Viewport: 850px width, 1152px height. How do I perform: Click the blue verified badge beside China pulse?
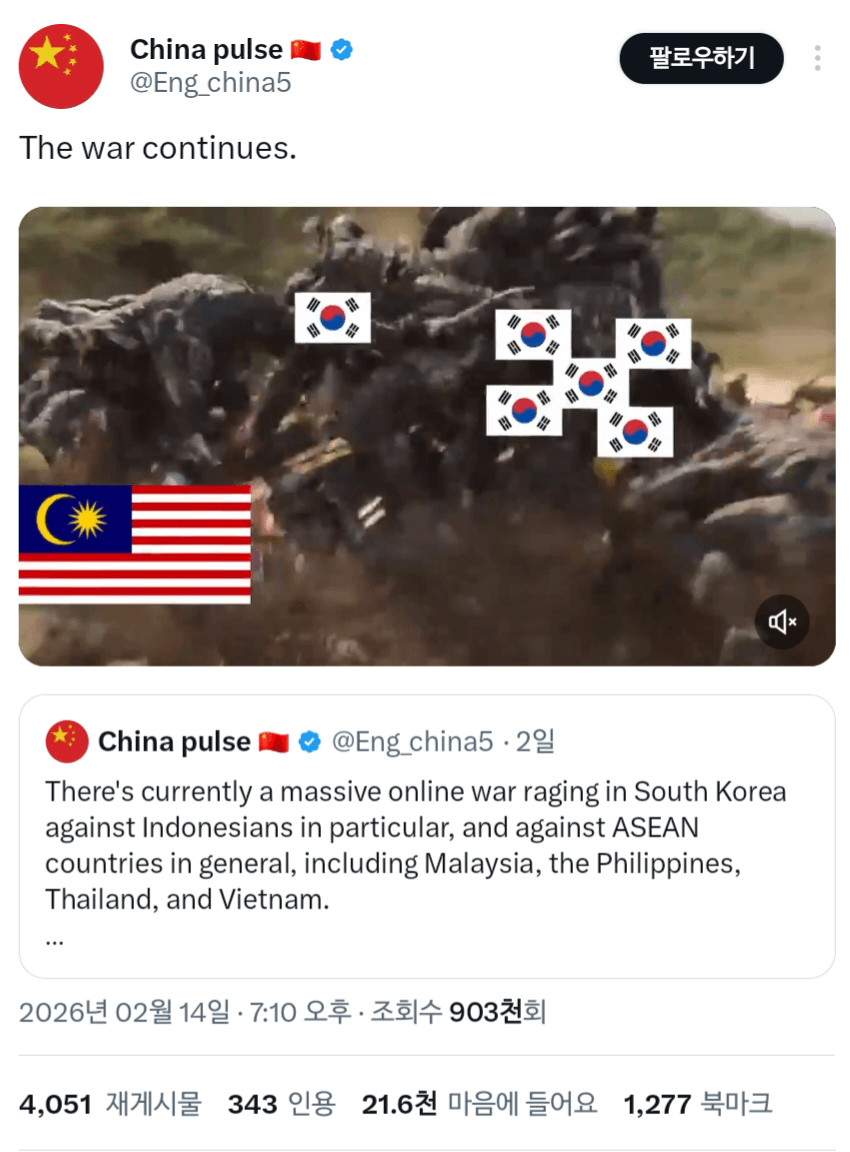tap(341, 50)
